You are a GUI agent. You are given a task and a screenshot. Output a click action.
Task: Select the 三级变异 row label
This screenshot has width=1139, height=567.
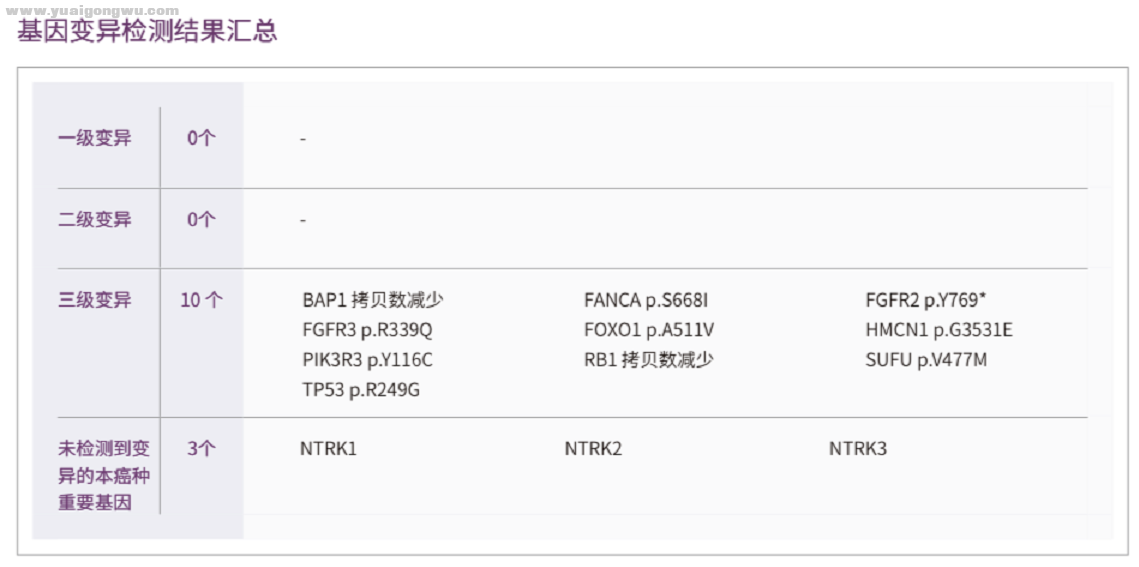pos(95,299)
